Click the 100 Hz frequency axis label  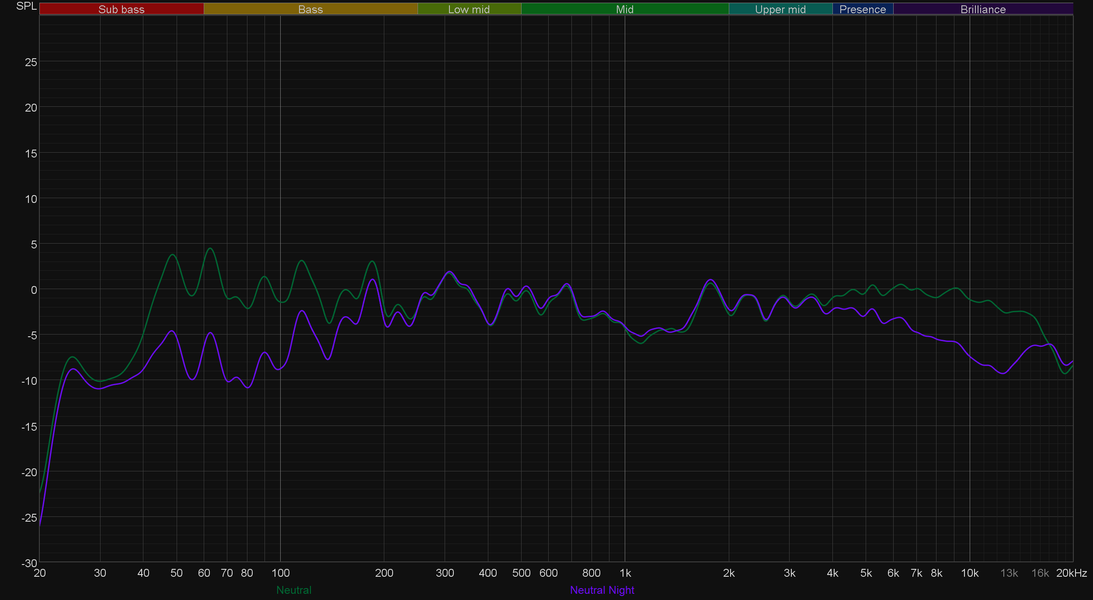tap(280, 573)
